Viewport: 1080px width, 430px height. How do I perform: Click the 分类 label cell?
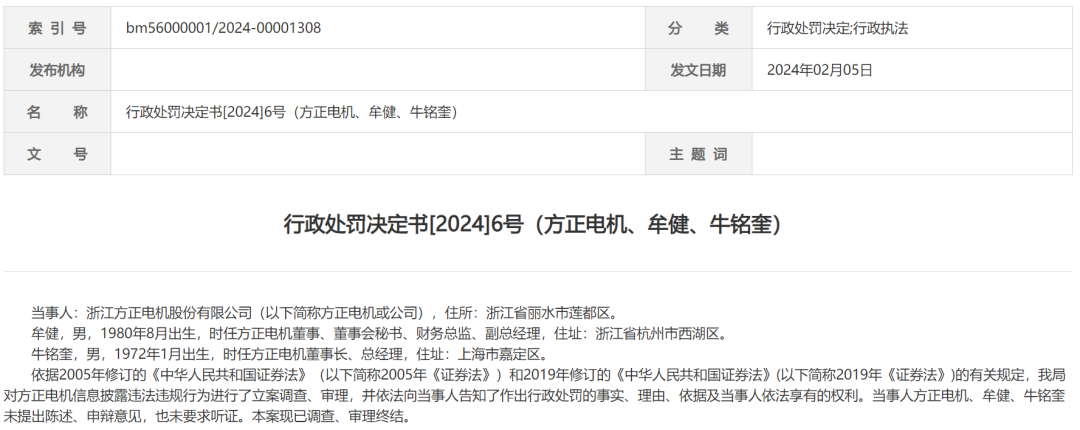point(698,28)
